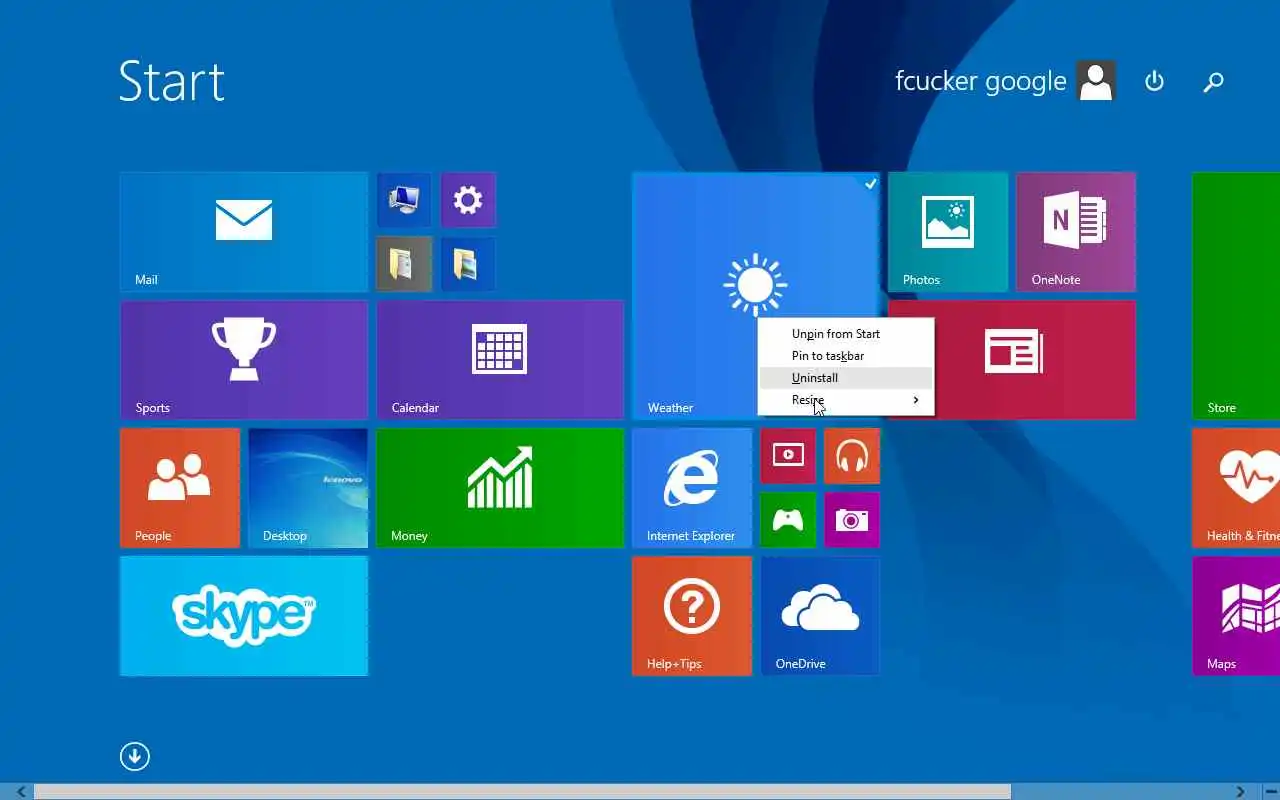1280x800 pixels.
Task: Launch the Sports trophy tile
Action: coord(244,360)
